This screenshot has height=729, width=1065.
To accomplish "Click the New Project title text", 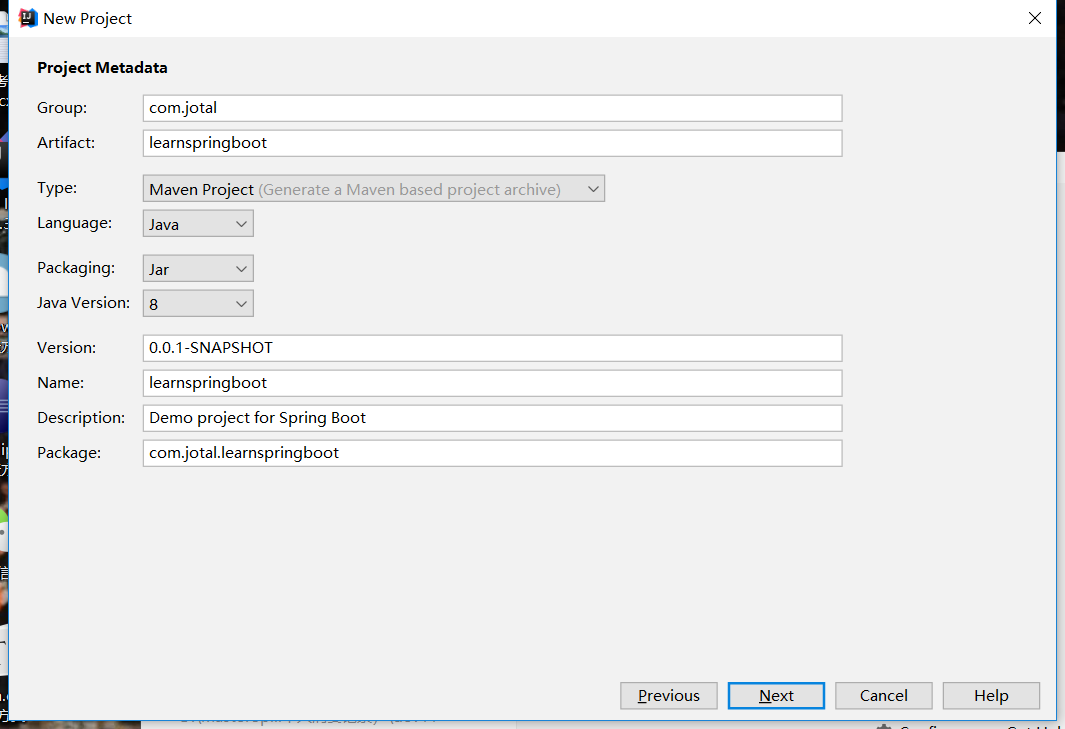I will coord(87,18).
